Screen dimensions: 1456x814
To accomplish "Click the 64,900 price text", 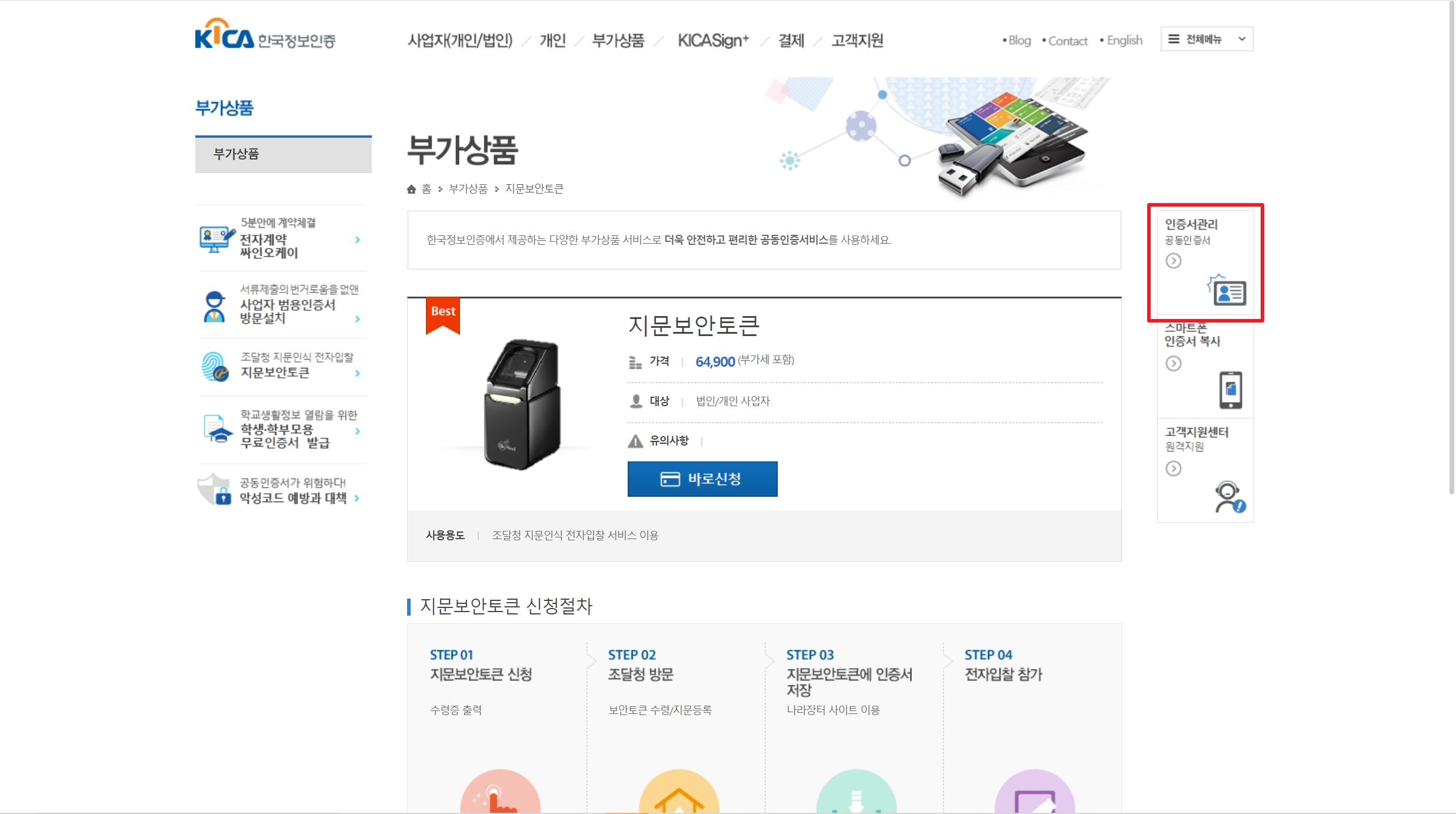I will coord(715,362).
